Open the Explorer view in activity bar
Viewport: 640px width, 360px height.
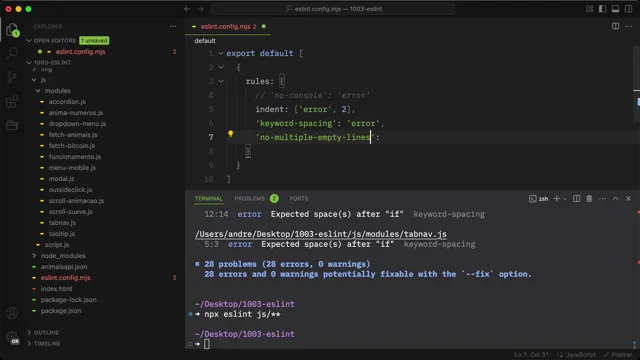[x=12, y=30]
